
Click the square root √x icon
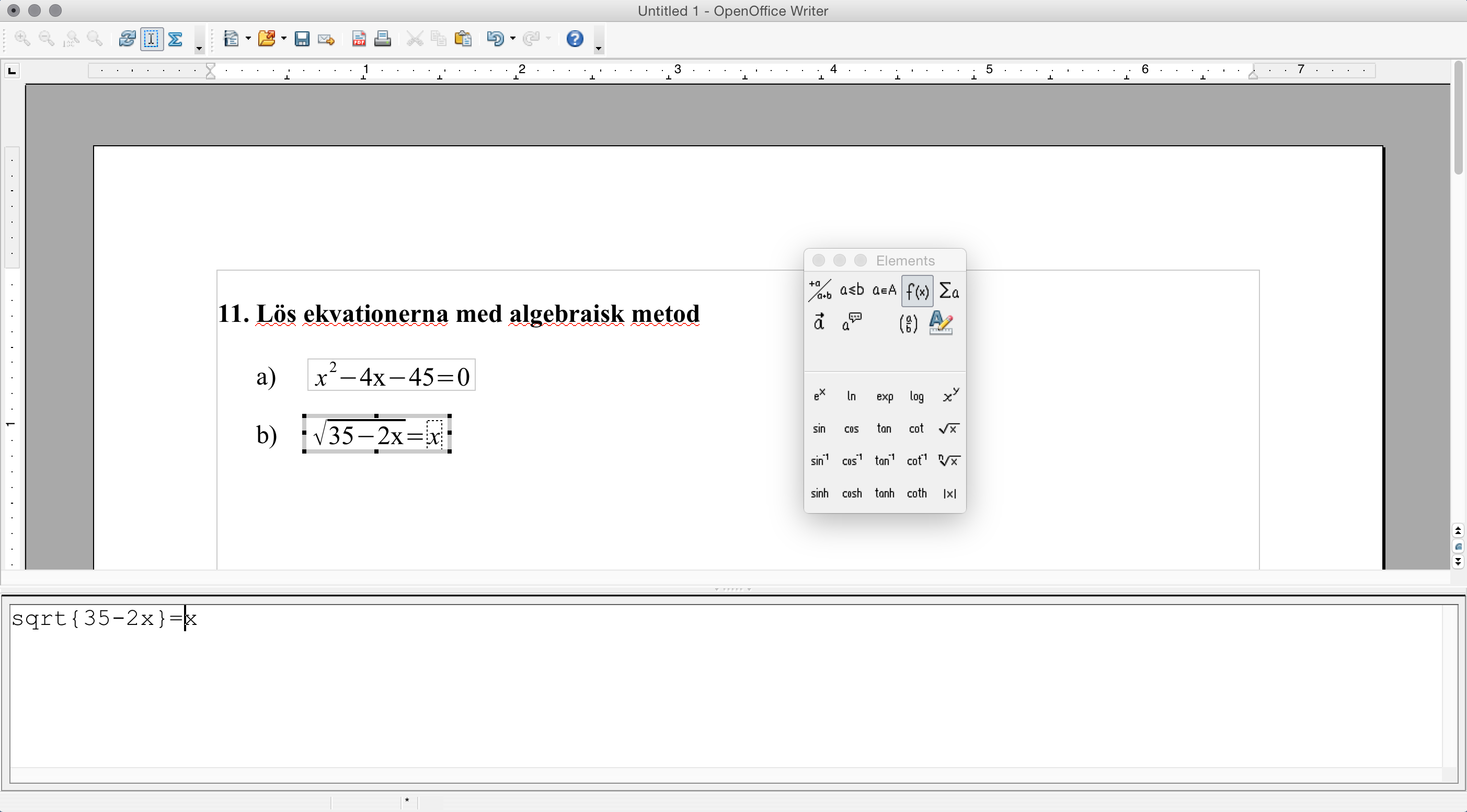point(947,428)
